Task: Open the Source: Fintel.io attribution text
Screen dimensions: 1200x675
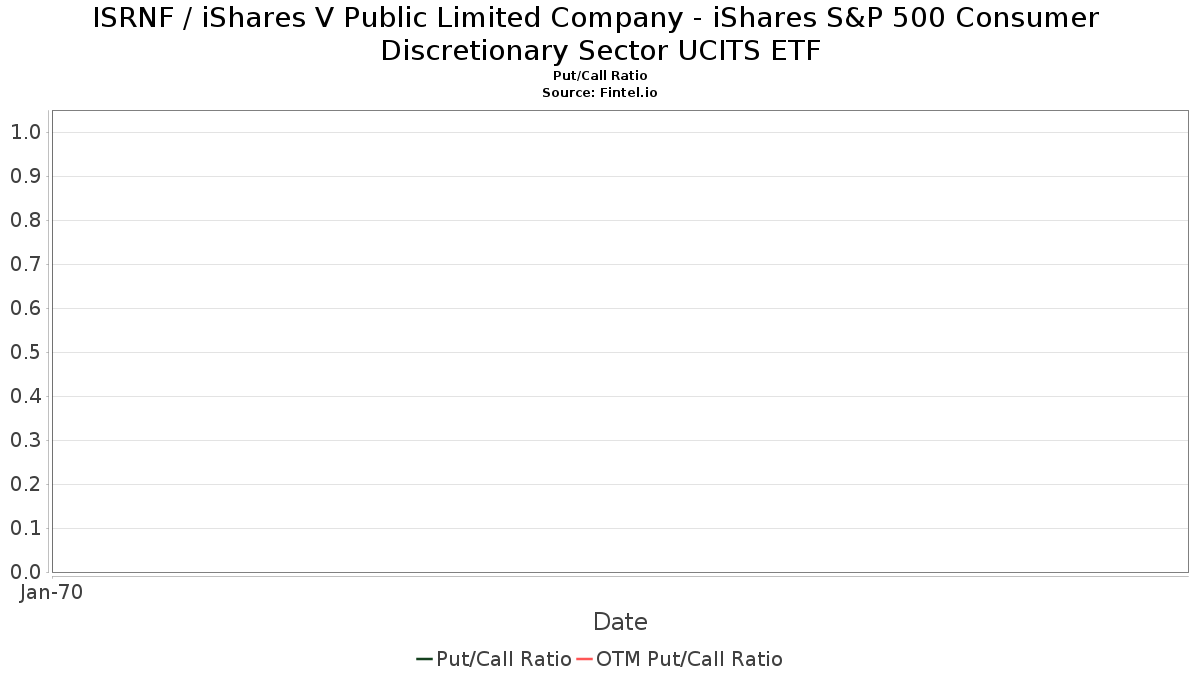Action: [x=600, y=92]
